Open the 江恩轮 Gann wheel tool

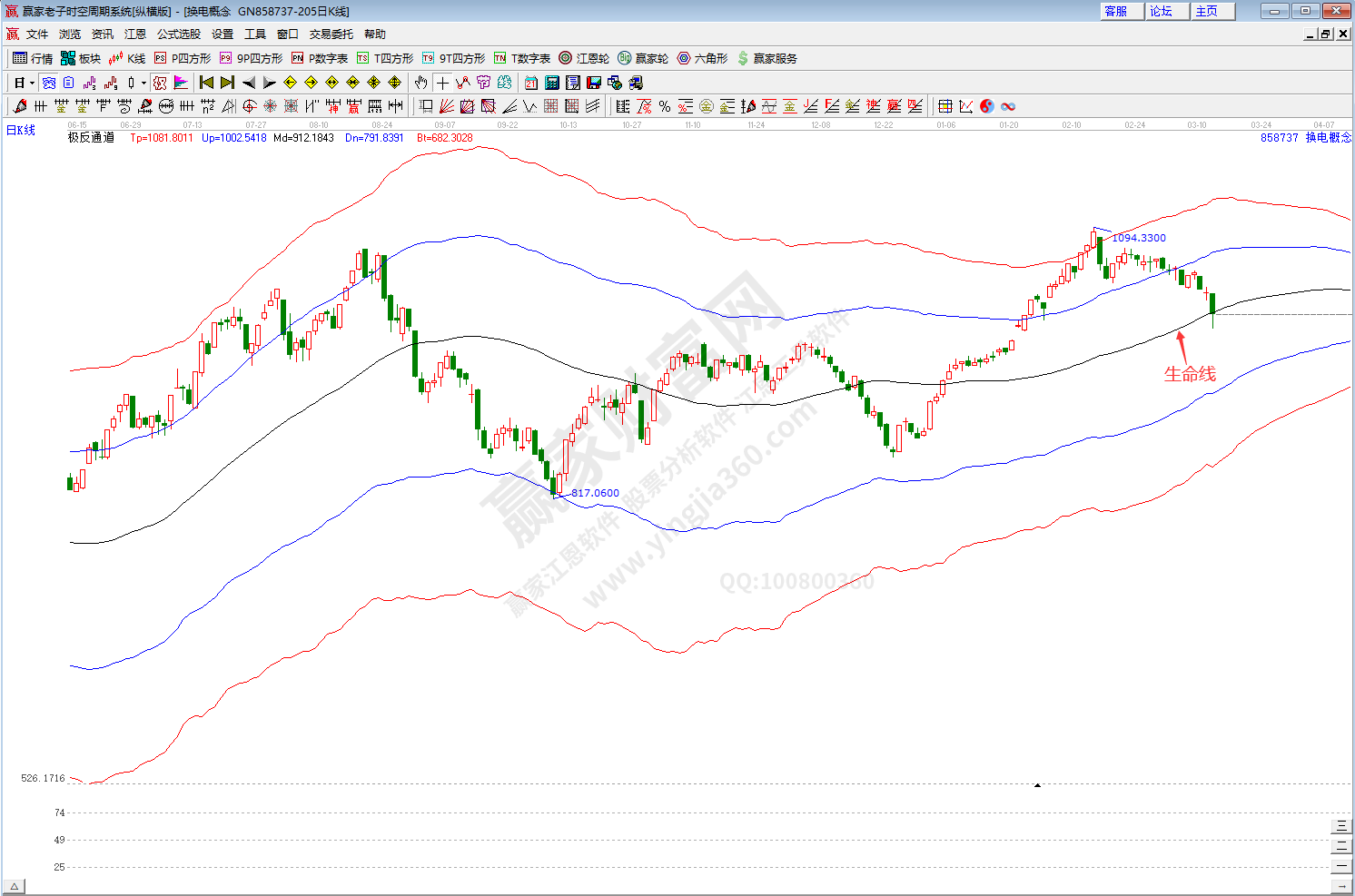(x=584, y=58)
